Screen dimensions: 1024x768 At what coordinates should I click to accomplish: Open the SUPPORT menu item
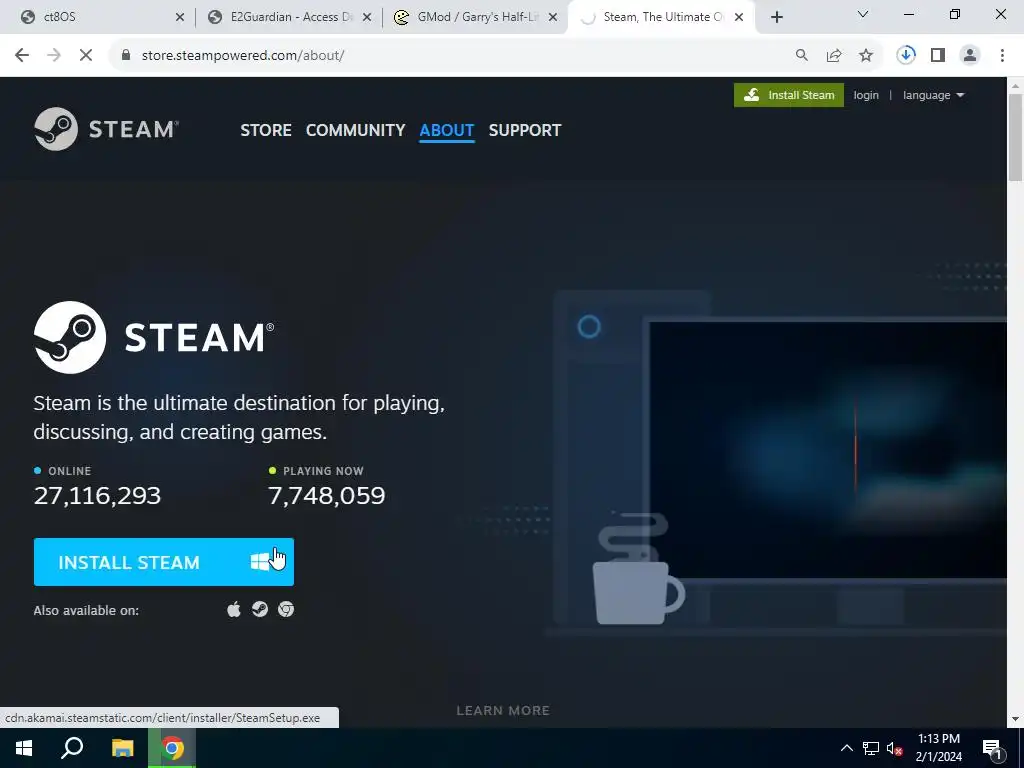point(524,130)
